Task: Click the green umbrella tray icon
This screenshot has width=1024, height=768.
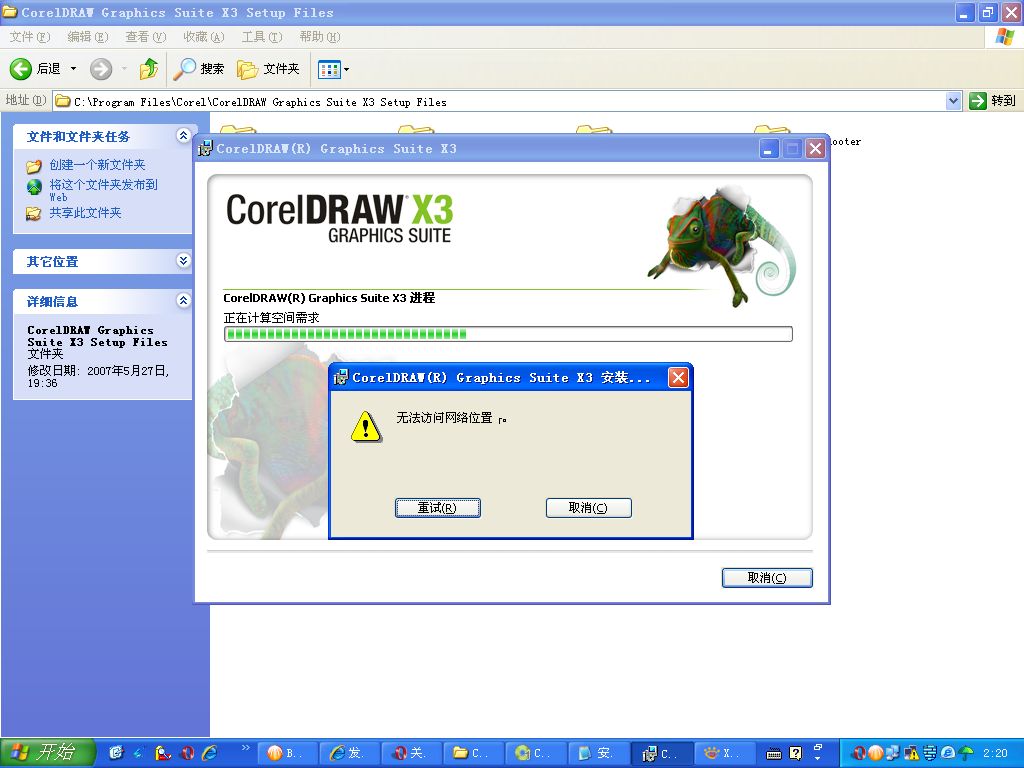Action: click(966, 753)
